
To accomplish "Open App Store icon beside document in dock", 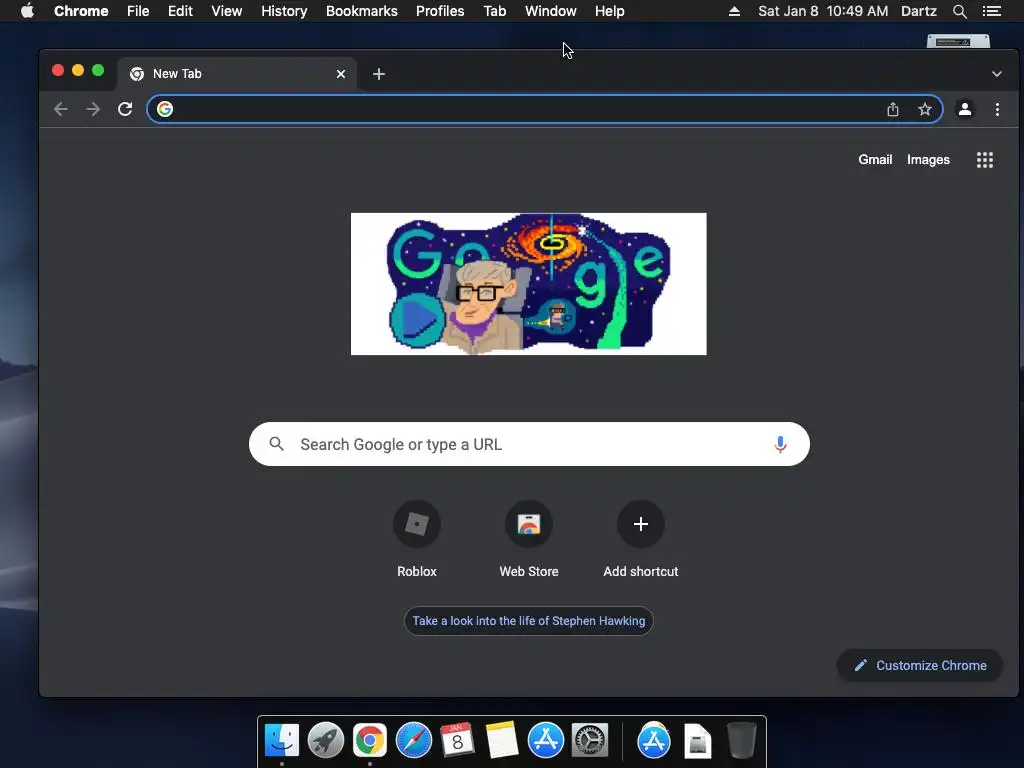I will [x=654, y=741].
